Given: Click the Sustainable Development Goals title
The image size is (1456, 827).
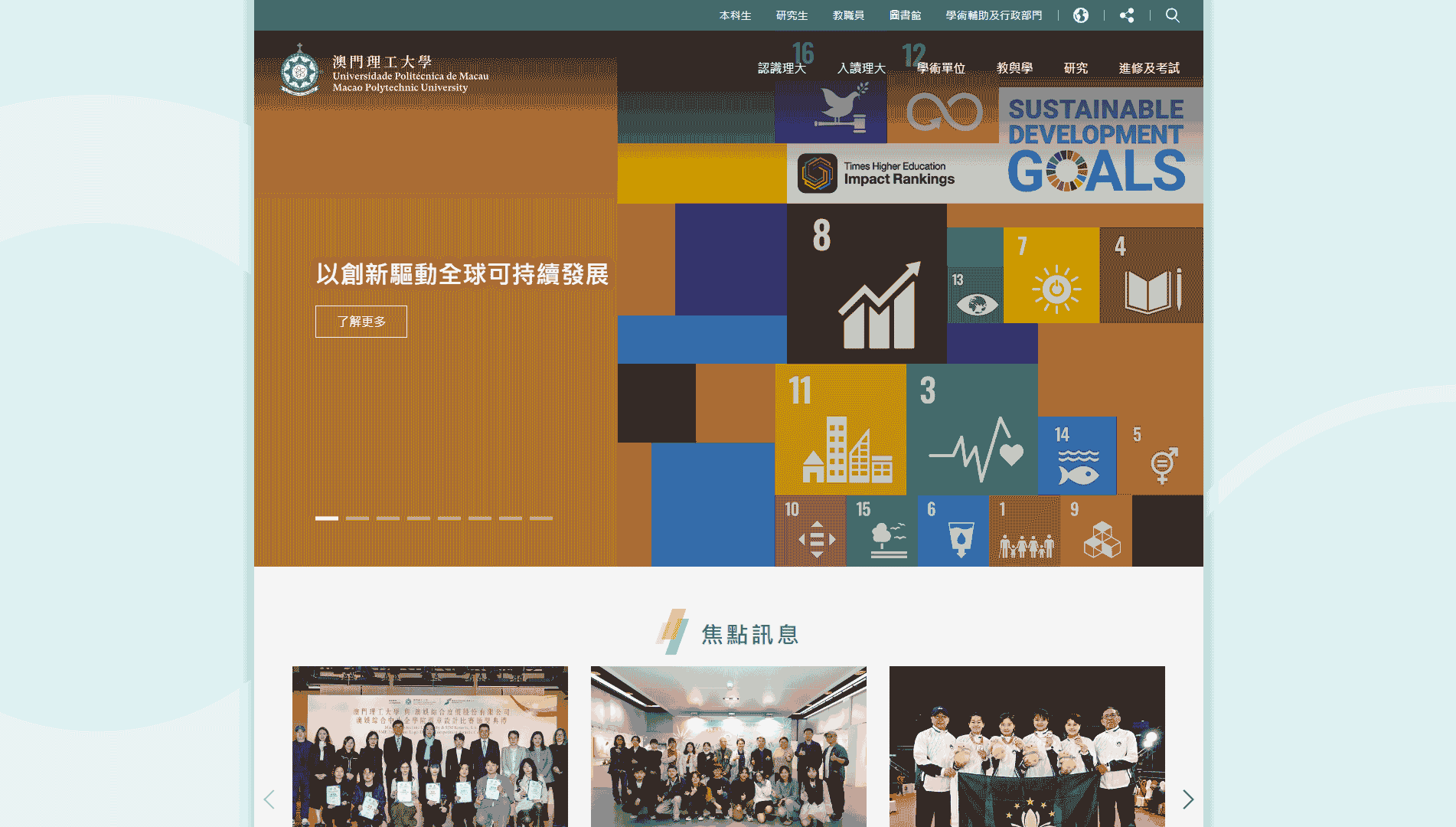Looking at the screenshot, I should point(1096,145).
